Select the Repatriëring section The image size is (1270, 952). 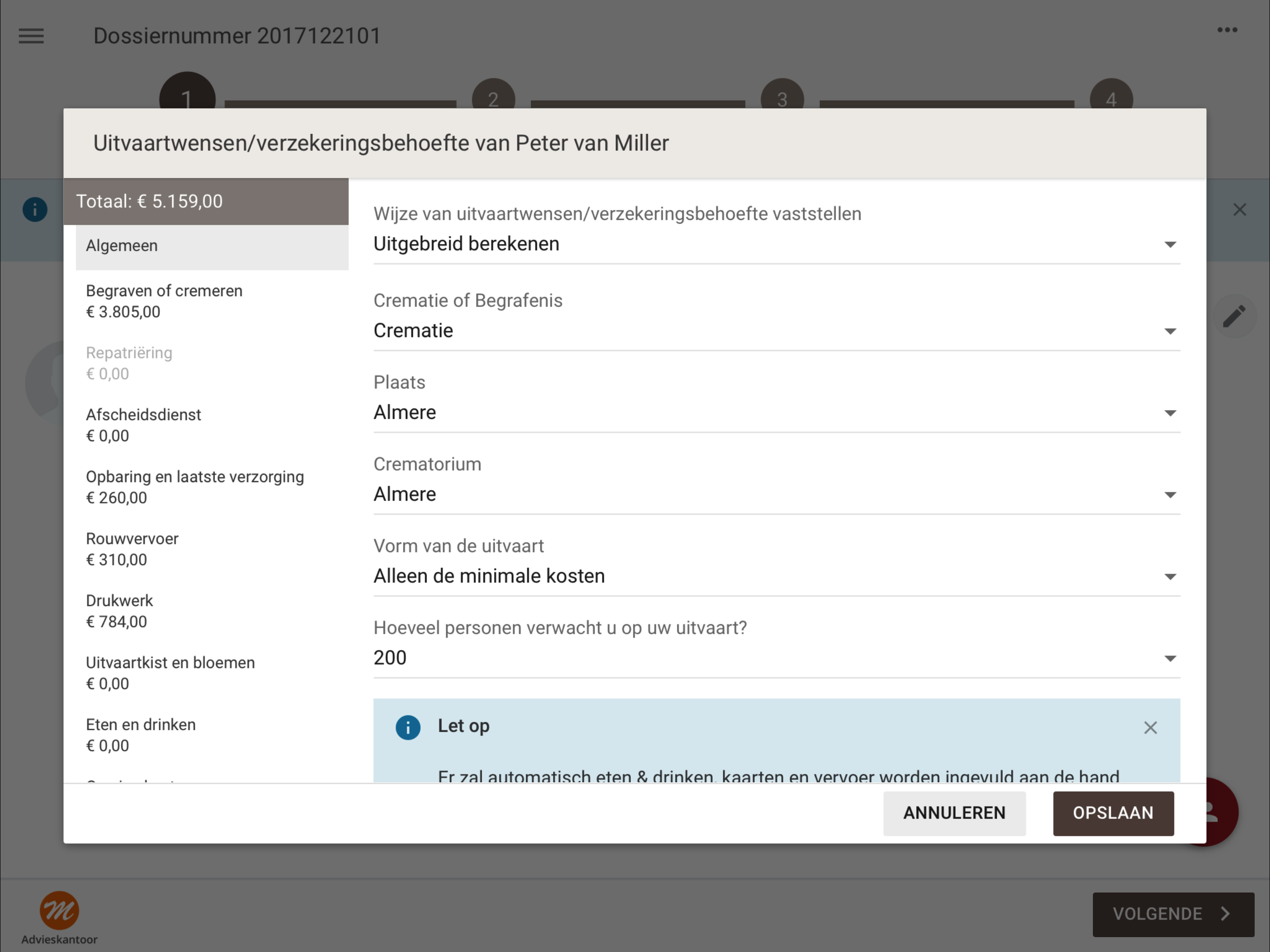(212, 364)
